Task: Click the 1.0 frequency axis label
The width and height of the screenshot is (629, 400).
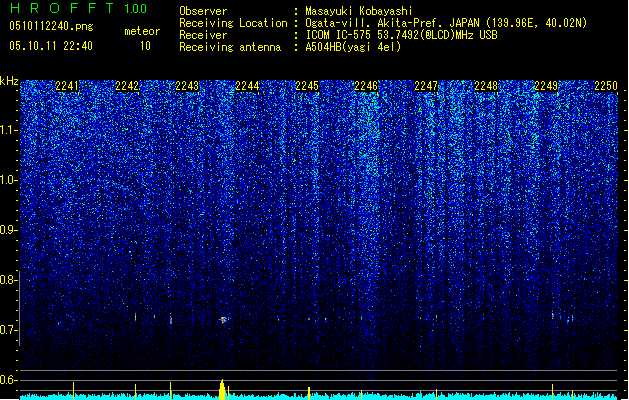Action: click(x=9, y=180)
